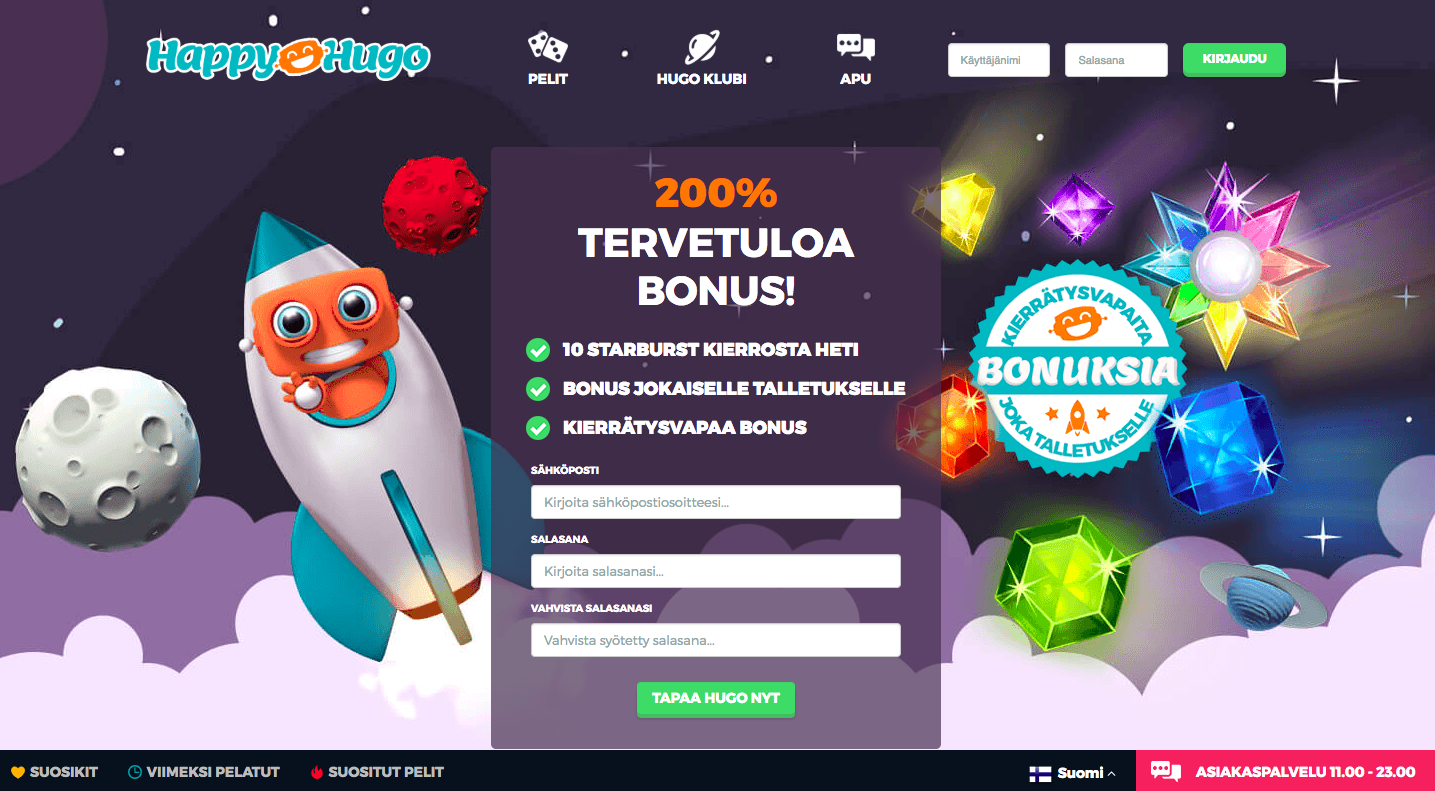Click the Kierrätysvapaita Bonuksia badge
The image size is (1435, 791).
coord(1076,370)
